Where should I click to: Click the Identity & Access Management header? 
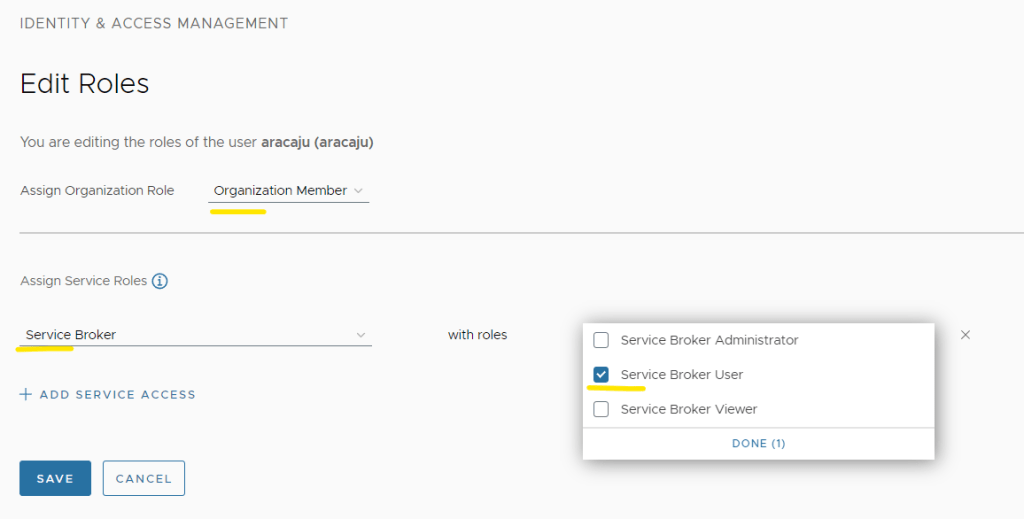154,23
